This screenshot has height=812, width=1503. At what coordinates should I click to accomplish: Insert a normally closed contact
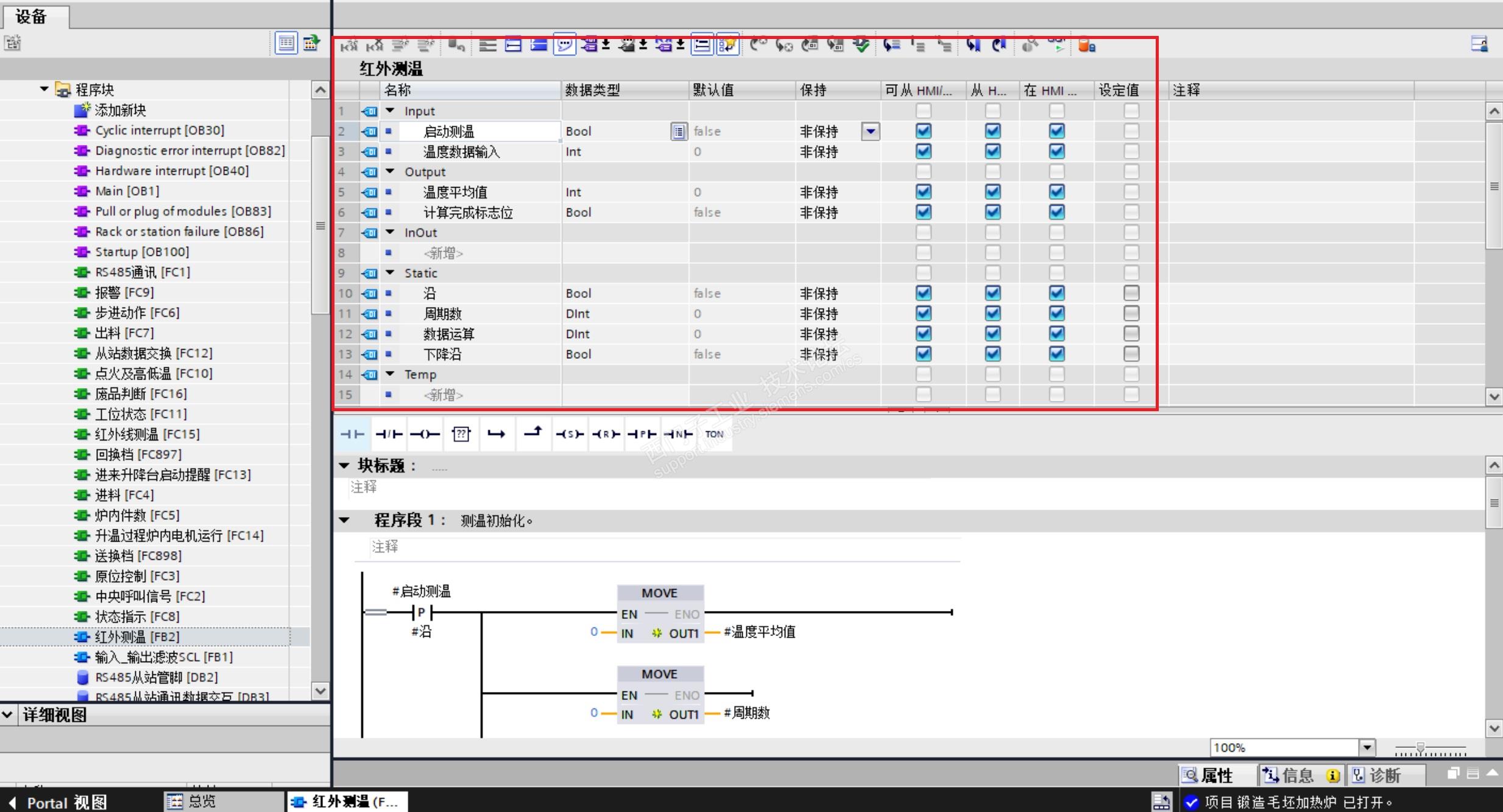(389, 434)
